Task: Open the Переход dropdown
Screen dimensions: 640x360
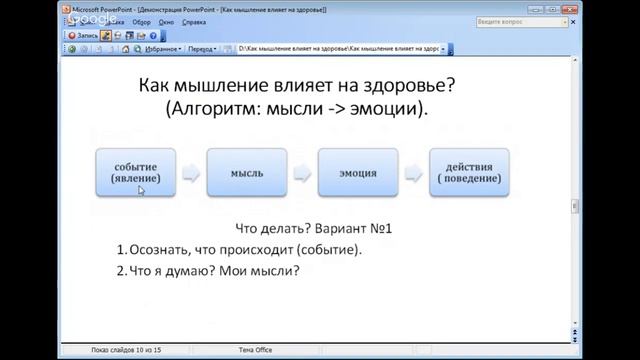Action: (x=202, y=49)
